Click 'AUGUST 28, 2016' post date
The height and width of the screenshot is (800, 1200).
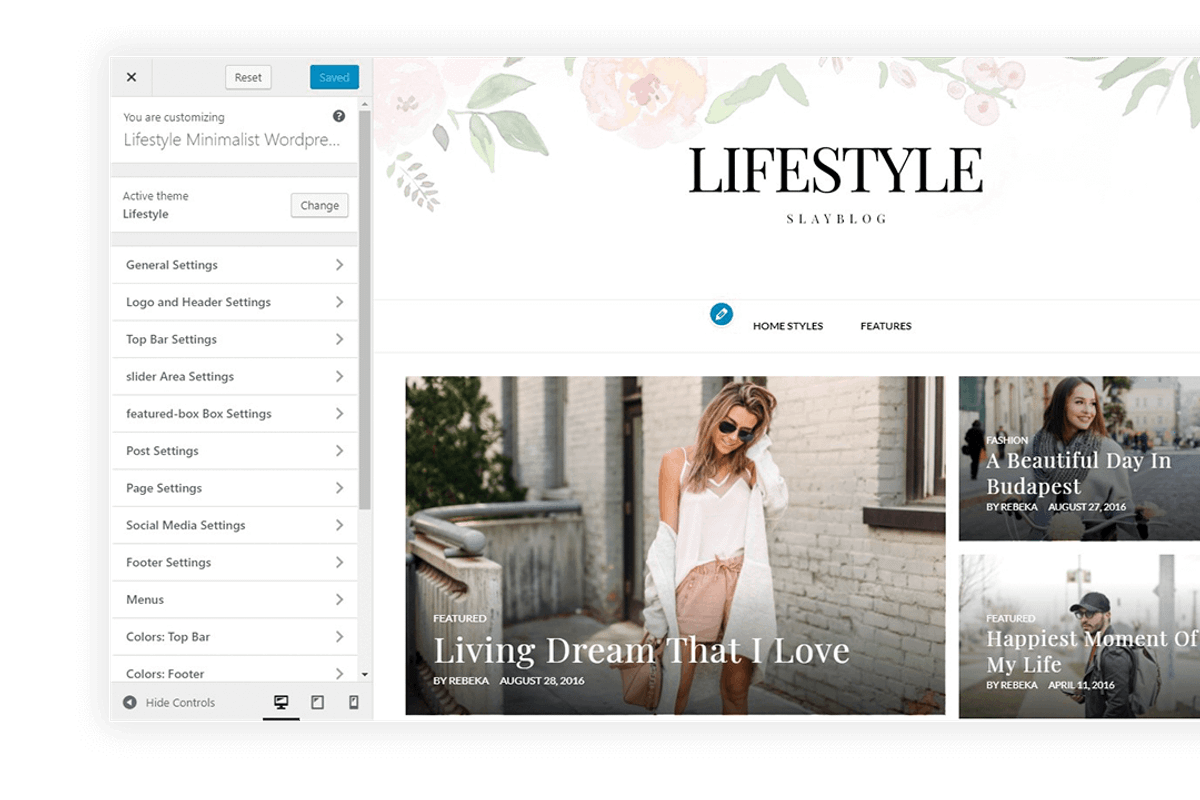click(x=542, y=681)
